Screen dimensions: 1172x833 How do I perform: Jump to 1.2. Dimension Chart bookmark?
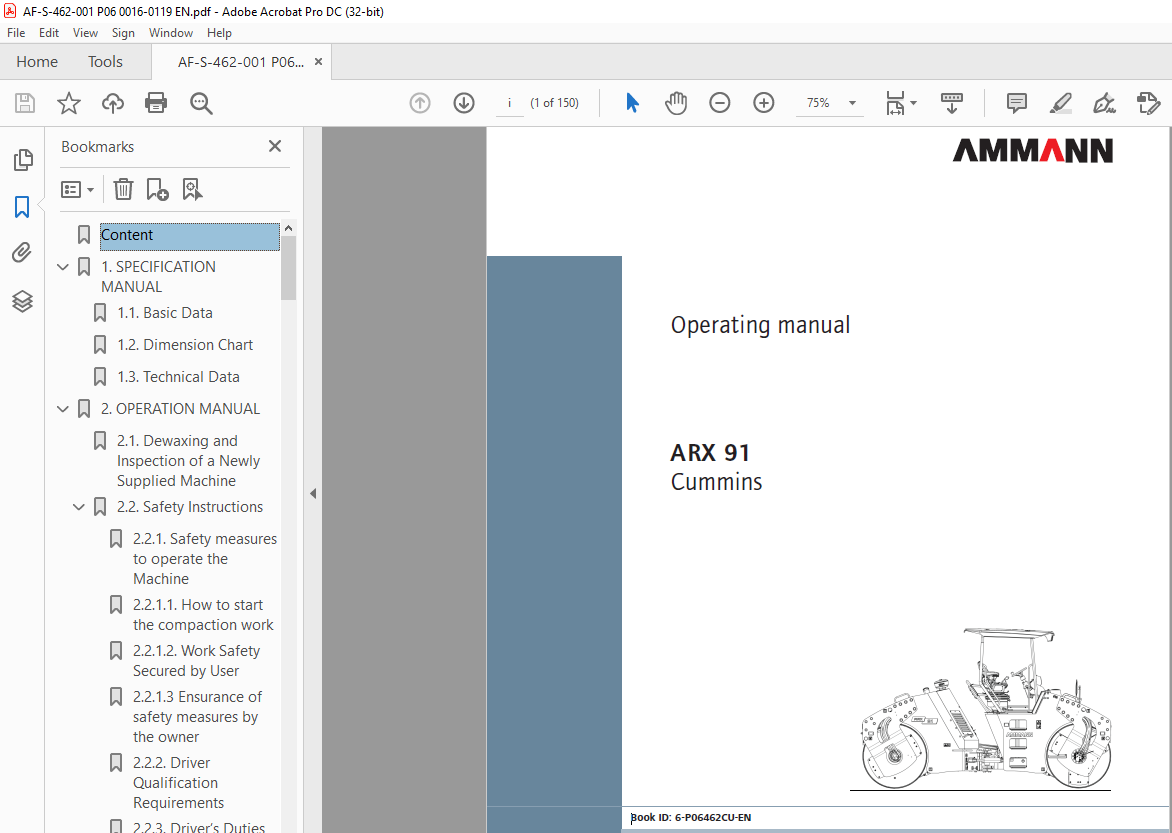click(185, 345)
